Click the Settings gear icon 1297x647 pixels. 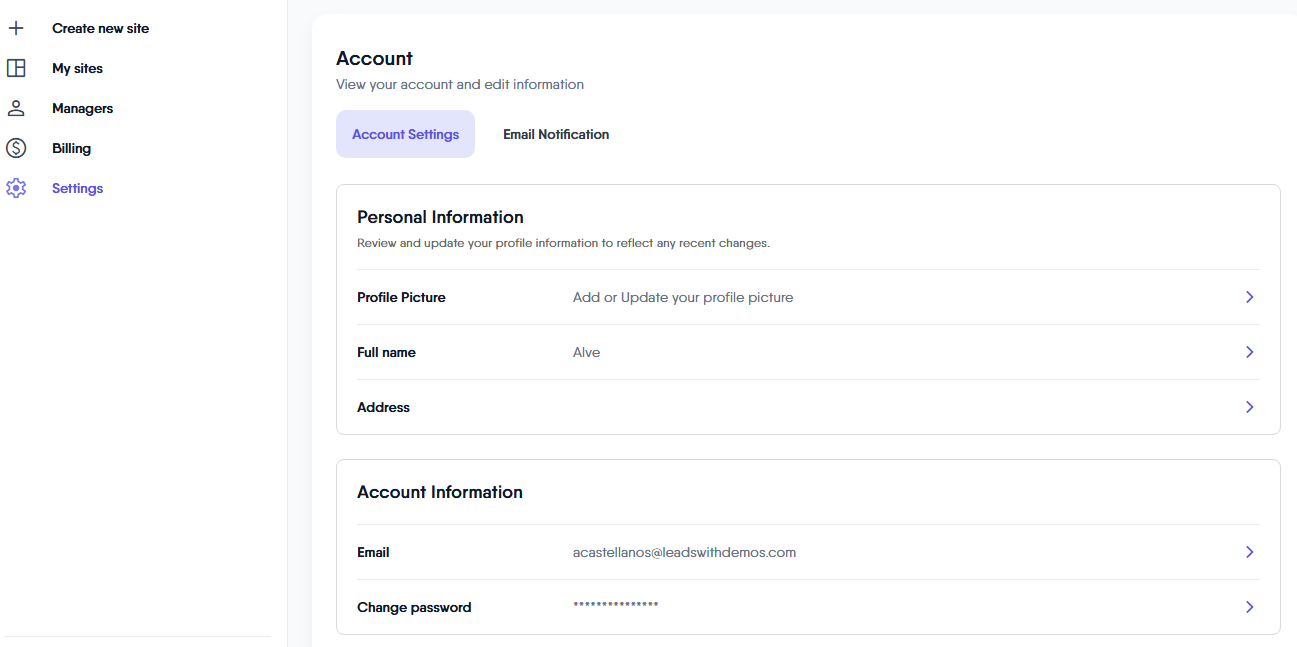[x=16, y=188]
